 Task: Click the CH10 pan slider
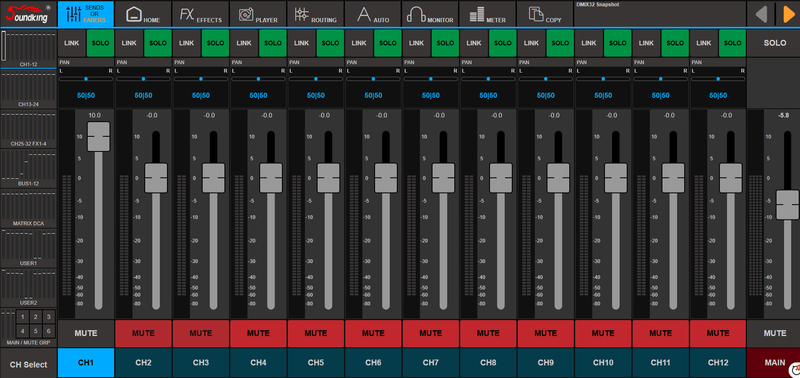coord(603,79)
